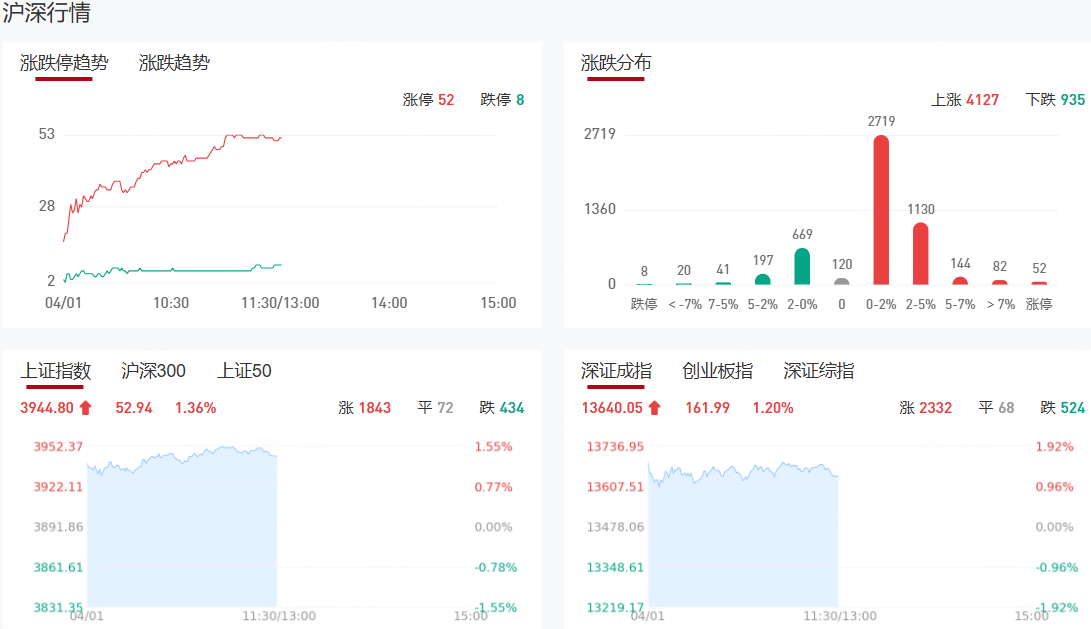Click the 下跌 935 total label
This screenshot has height=629, width=1091.
(1055, 100)
